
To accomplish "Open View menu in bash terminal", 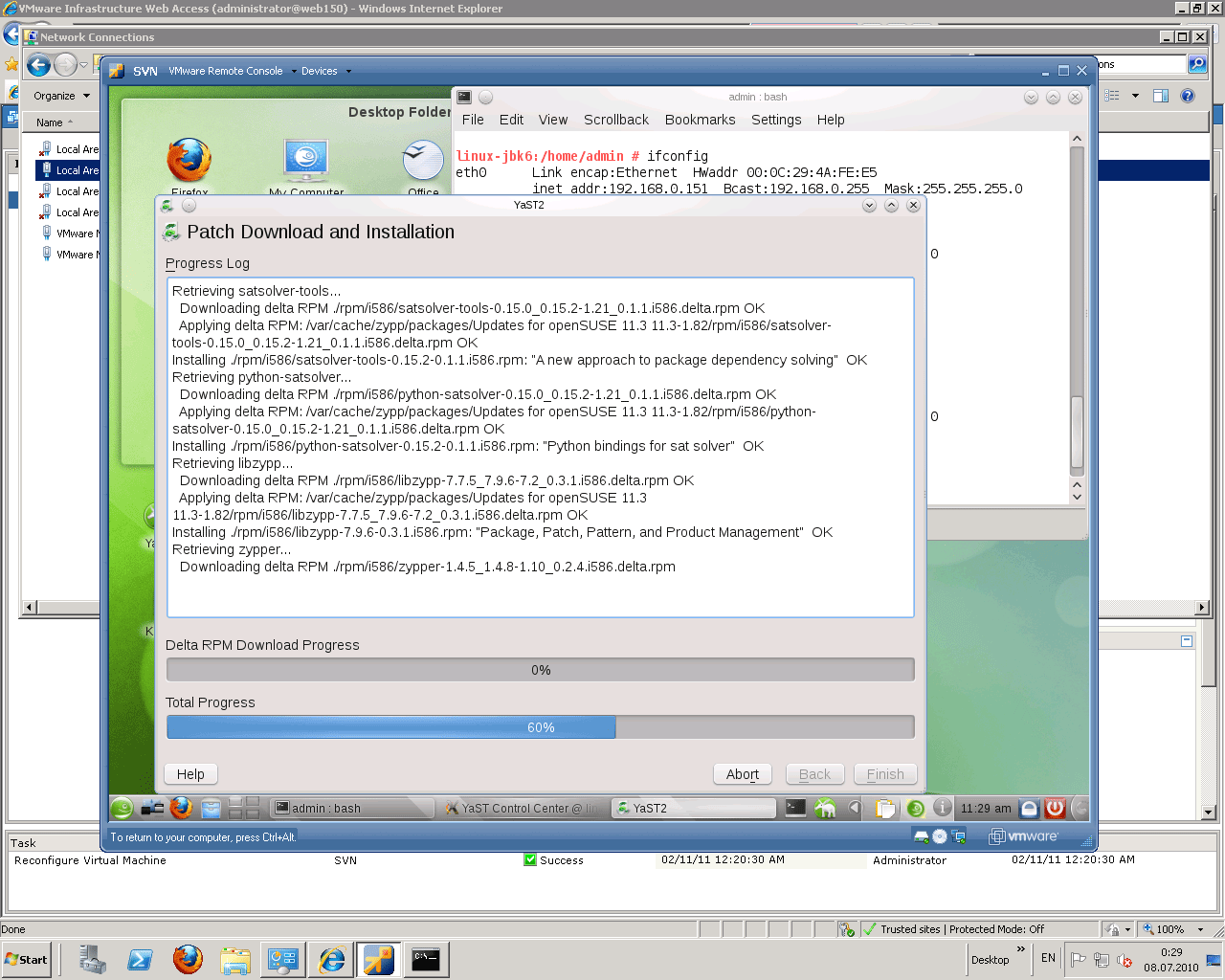I will click(553, 120).
